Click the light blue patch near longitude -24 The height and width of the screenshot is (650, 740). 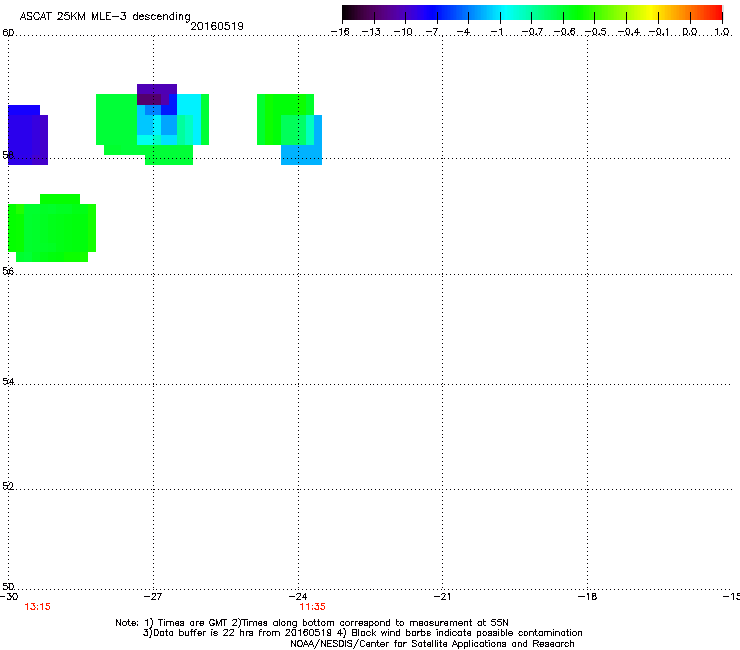(302, 155)
